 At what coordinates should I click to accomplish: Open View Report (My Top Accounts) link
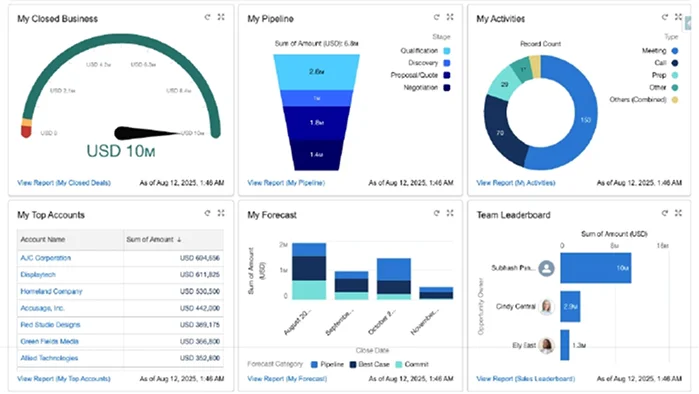[x=64, y=379]
